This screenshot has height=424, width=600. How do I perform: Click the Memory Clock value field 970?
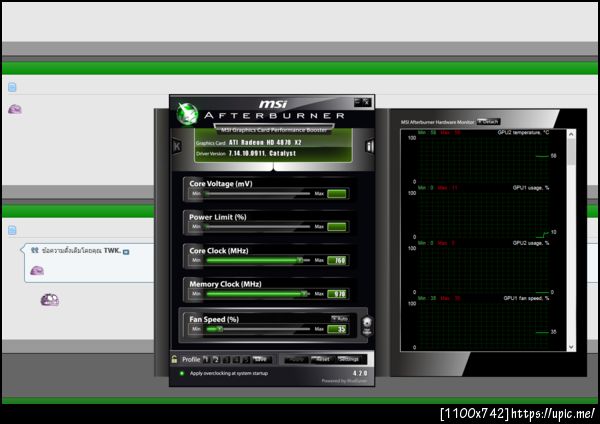[x=337, y=294]
